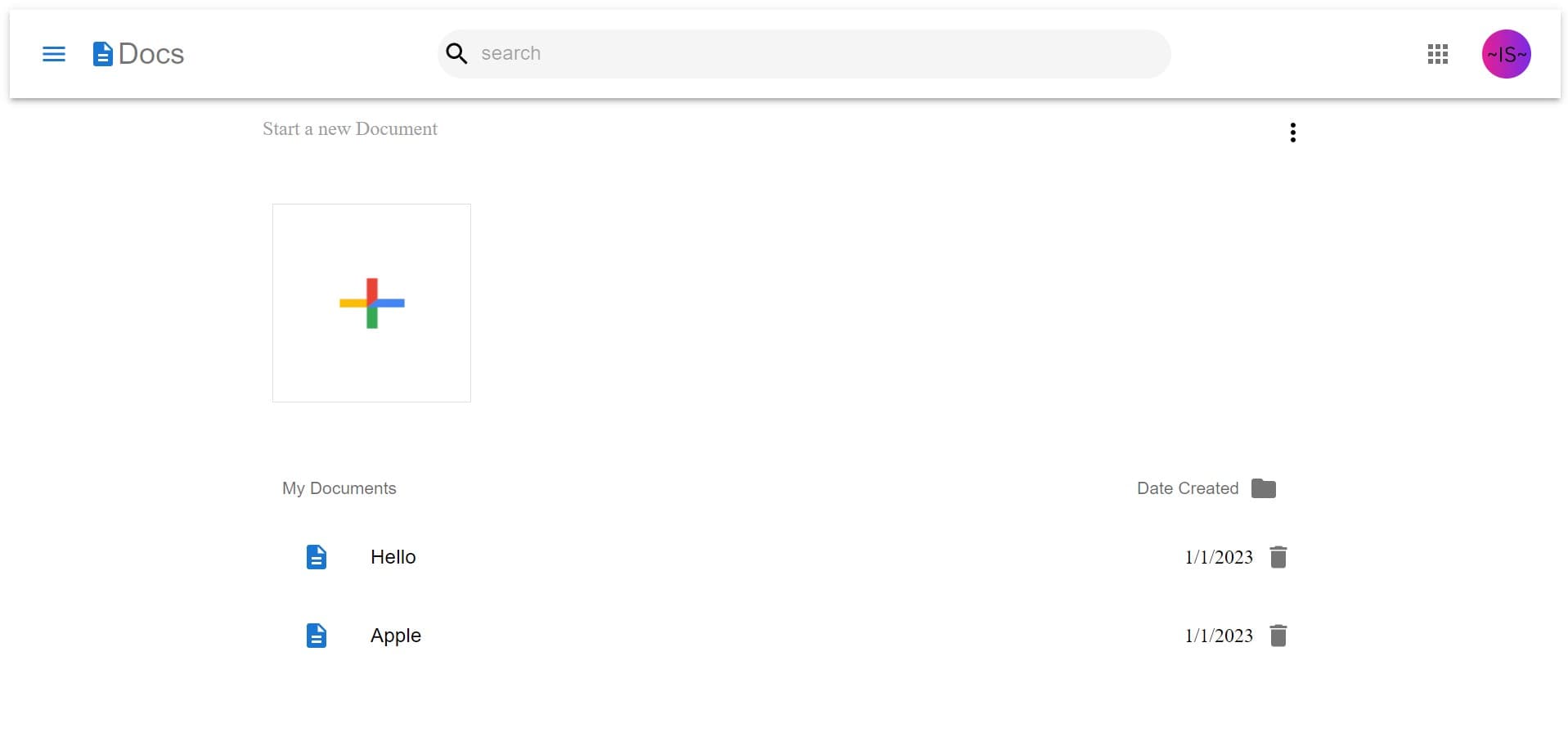The height and width of the screenshot is (737, 1568).
Task: Click the Docs title text
Action: (x=151, y=54)
